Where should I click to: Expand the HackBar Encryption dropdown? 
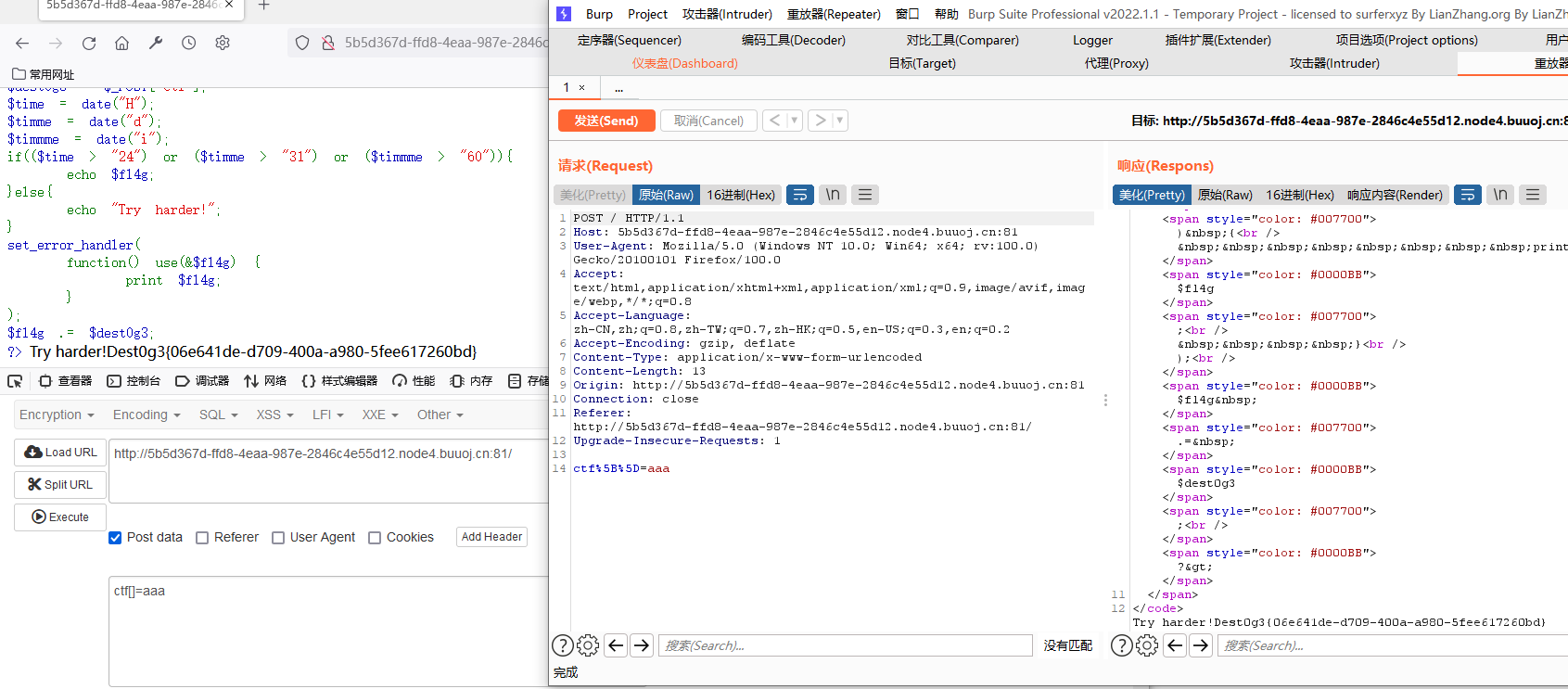(x=57, y=415)
